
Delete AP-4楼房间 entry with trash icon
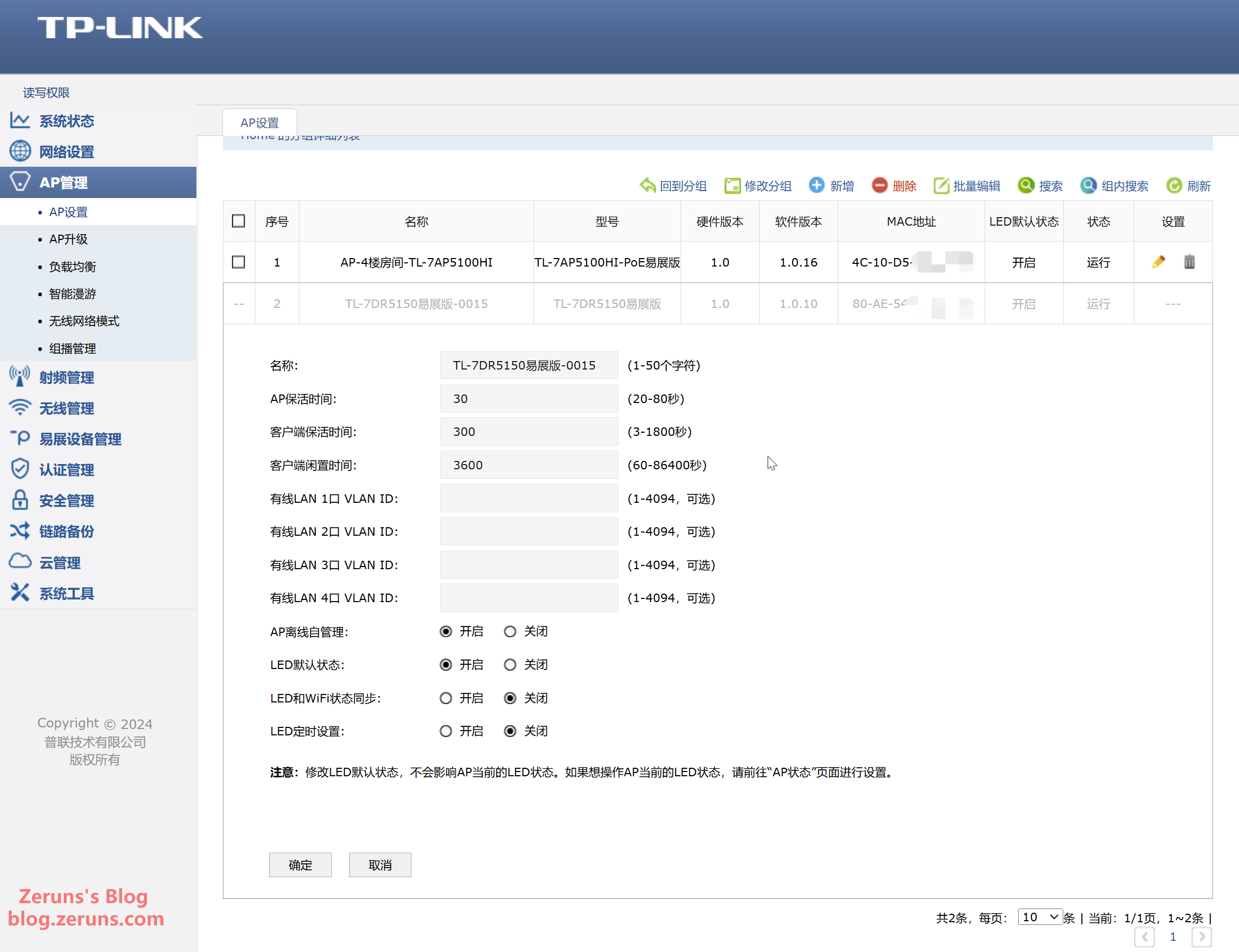pyautogui.click(x=1189, y=262)
